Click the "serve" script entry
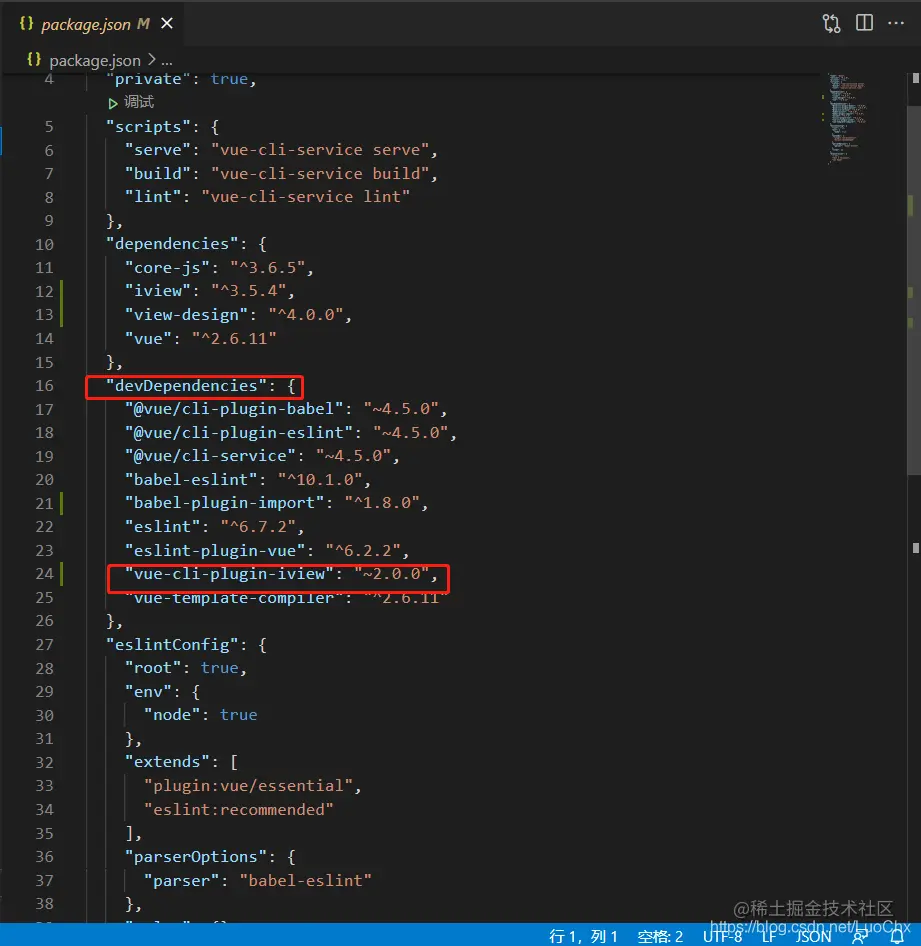 click(x=281, y=150)
